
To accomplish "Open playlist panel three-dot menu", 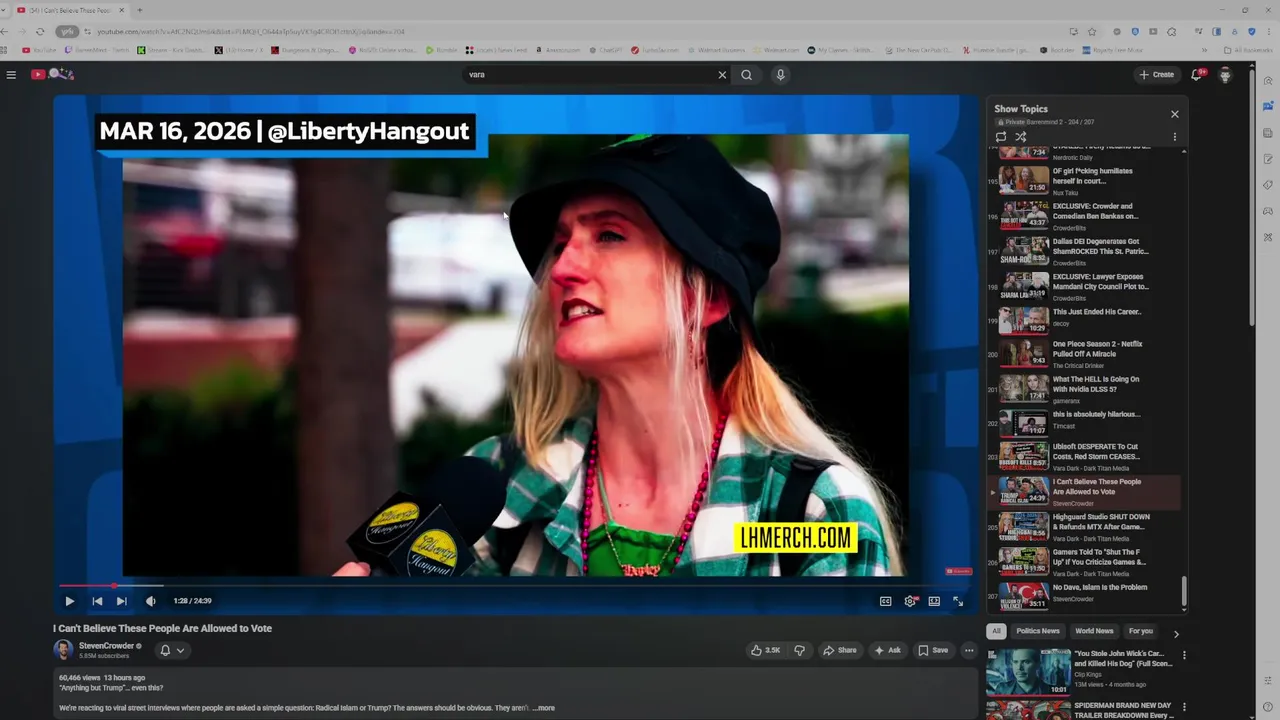I will 1175,137.
